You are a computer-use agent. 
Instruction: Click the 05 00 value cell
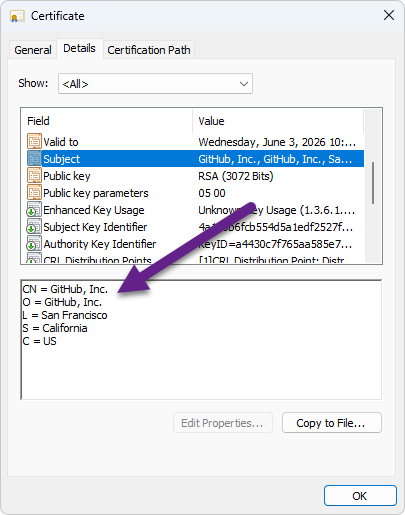[x=212, y=193]
